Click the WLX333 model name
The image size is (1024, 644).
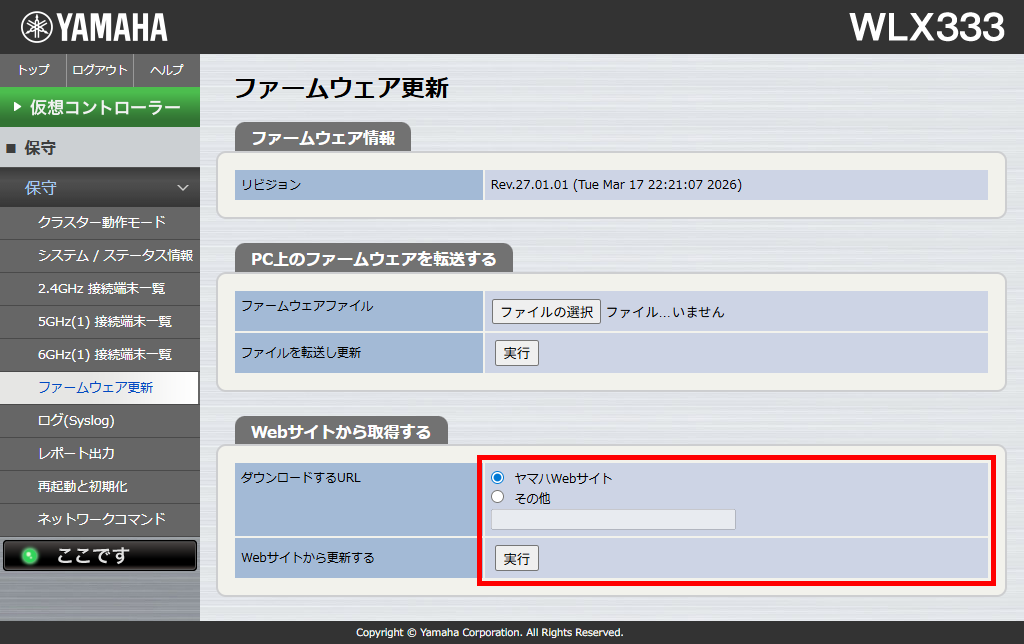(927, 27)
